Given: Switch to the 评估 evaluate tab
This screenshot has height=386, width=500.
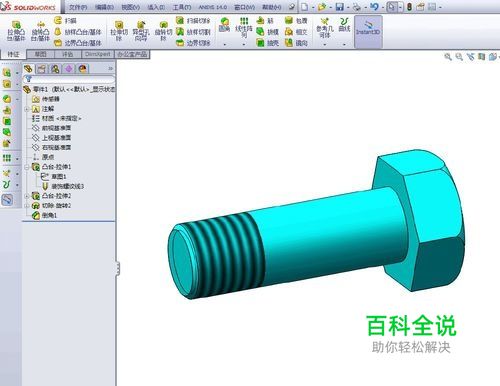Looking at the screenshot, I should tap(68, 54).
